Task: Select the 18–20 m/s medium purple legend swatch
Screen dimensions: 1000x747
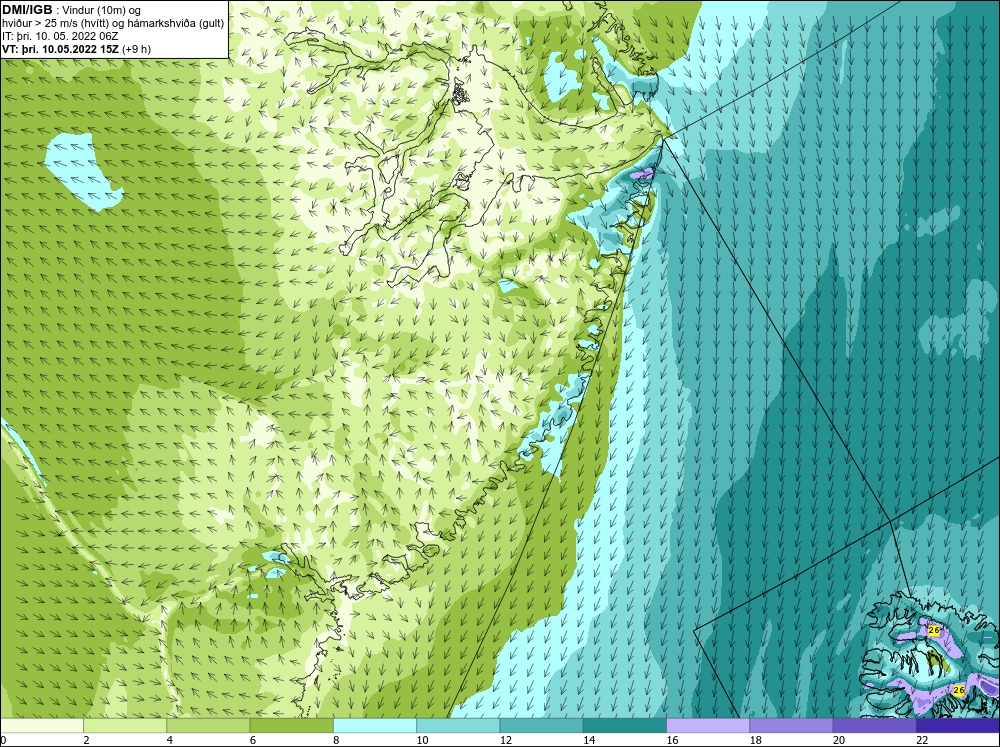Action: [x=791, y=726]
